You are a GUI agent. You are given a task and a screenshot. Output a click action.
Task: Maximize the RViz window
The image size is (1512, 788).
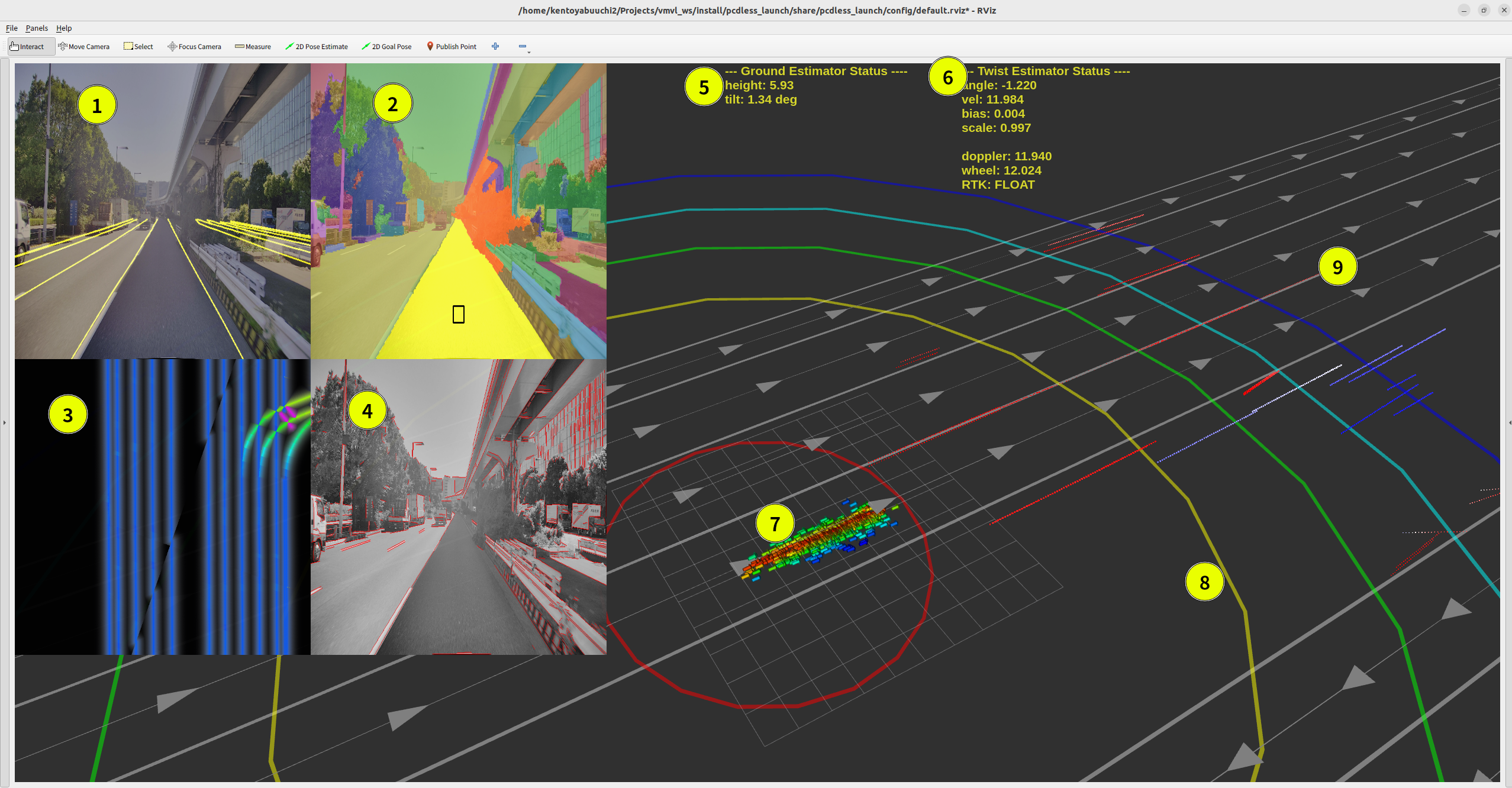click(x=1484, y=10)
